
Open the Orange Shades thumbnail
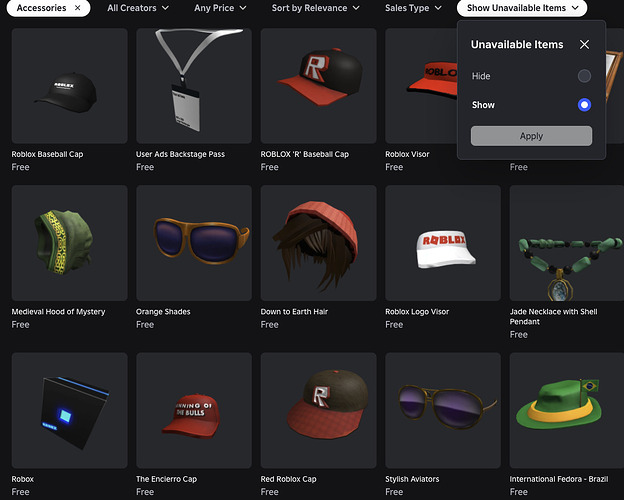(194, 243)
